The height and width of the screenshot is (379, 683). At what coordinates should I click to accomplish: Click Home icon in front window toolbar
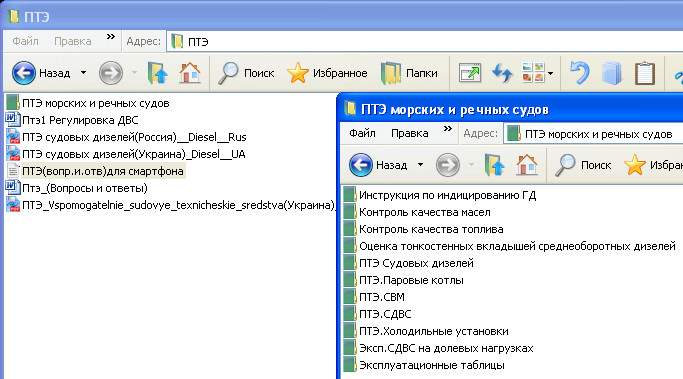pos(527,165)
